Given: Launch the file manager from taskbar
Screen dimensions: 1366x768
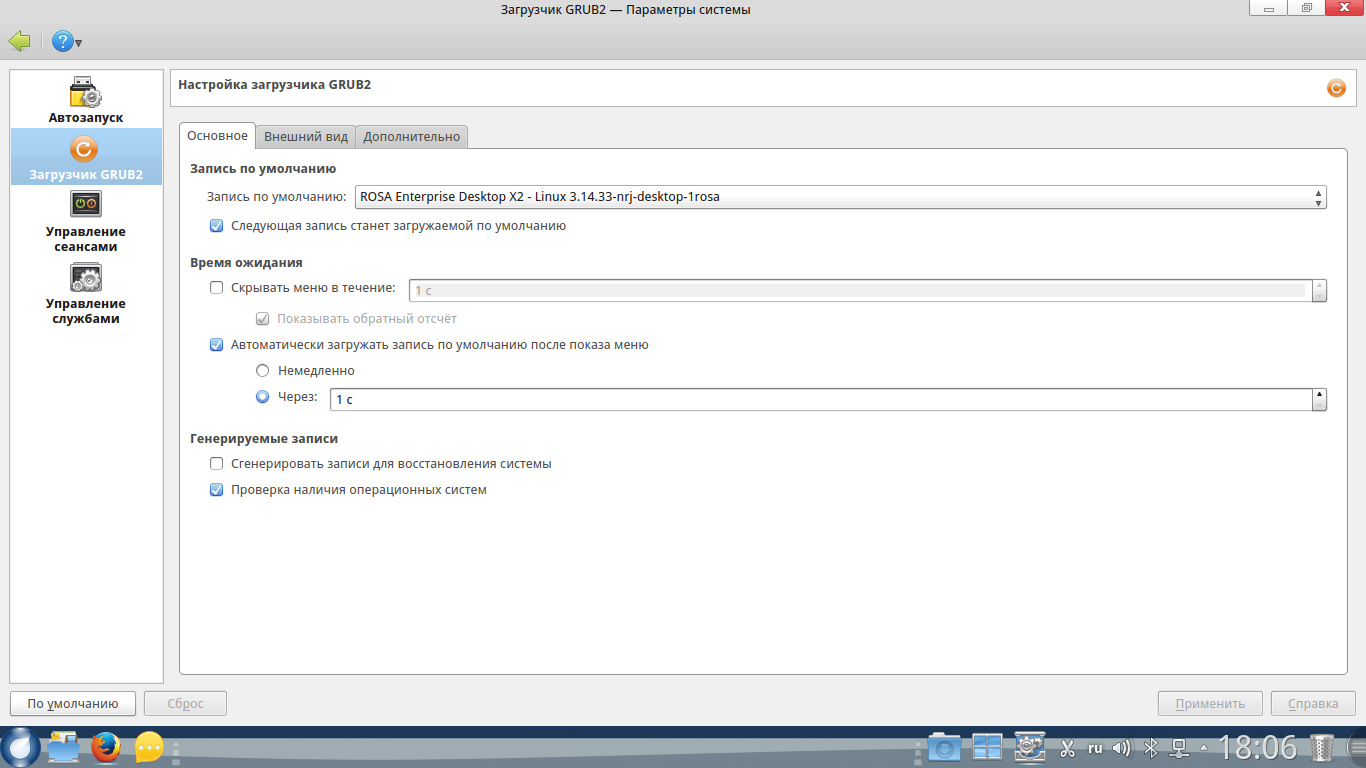Looking at the screenshot, I should click(x=62, y=747).
